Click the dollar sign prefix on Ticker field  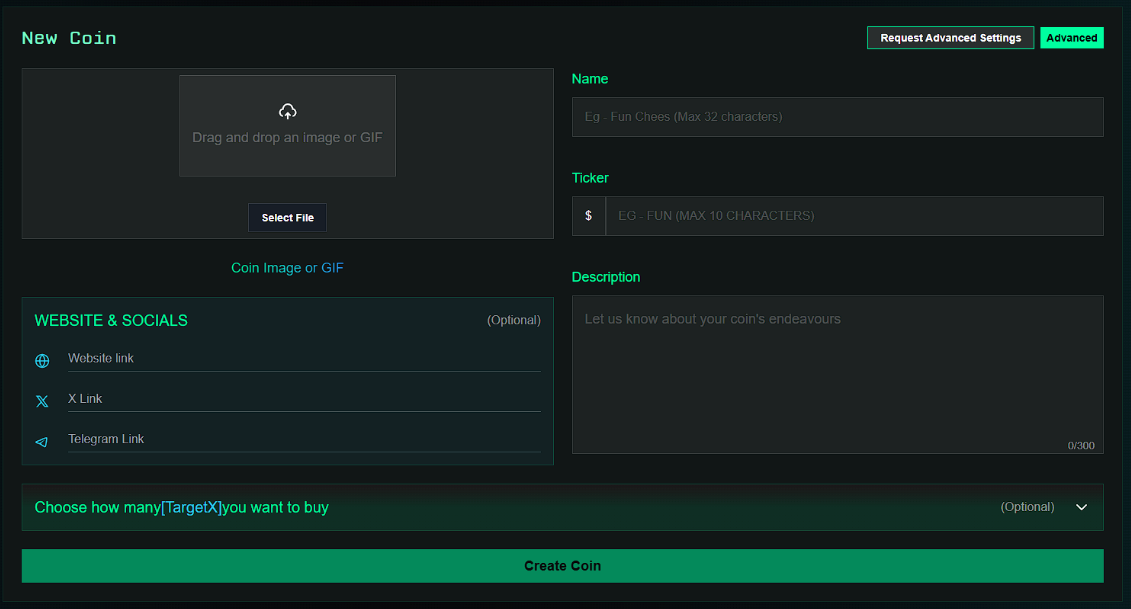tap(589, 215)
